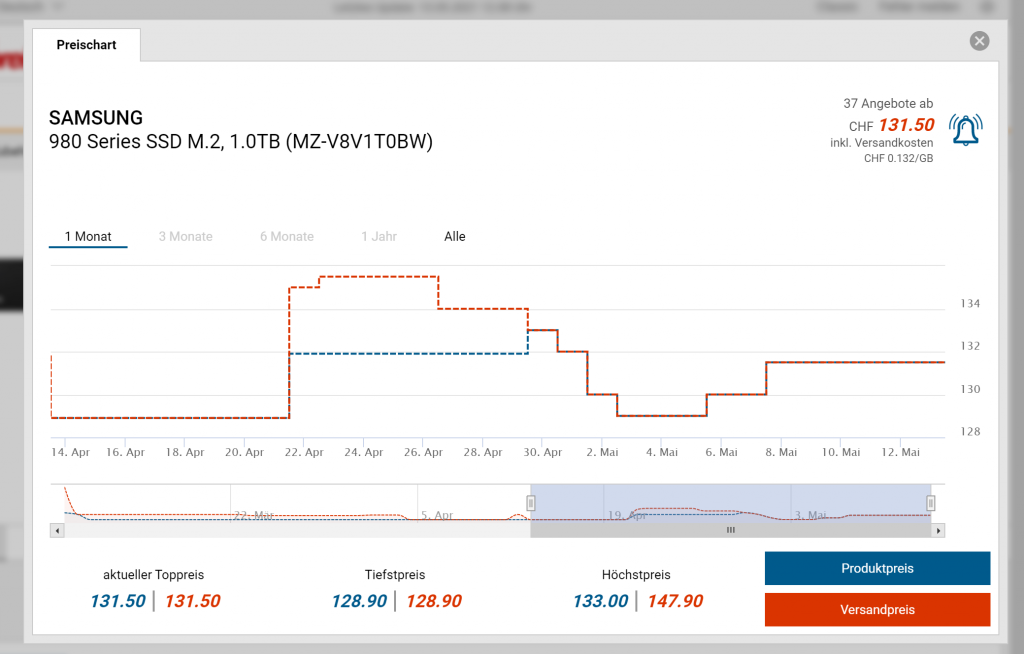1024x654 pixels.
Task: Click the scrollbar thumb grip in navigator
Action: point(730,530)
